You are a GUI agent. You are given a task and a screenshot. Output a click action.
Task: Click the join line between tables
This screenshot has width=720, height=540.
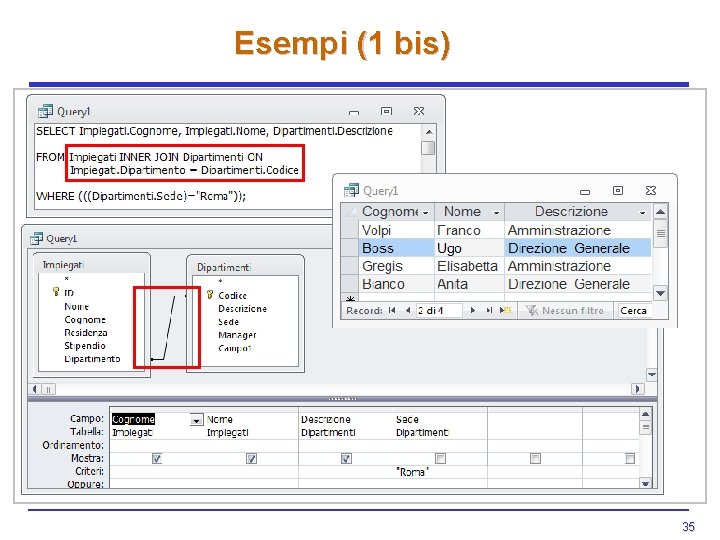[x=169, y=328]
